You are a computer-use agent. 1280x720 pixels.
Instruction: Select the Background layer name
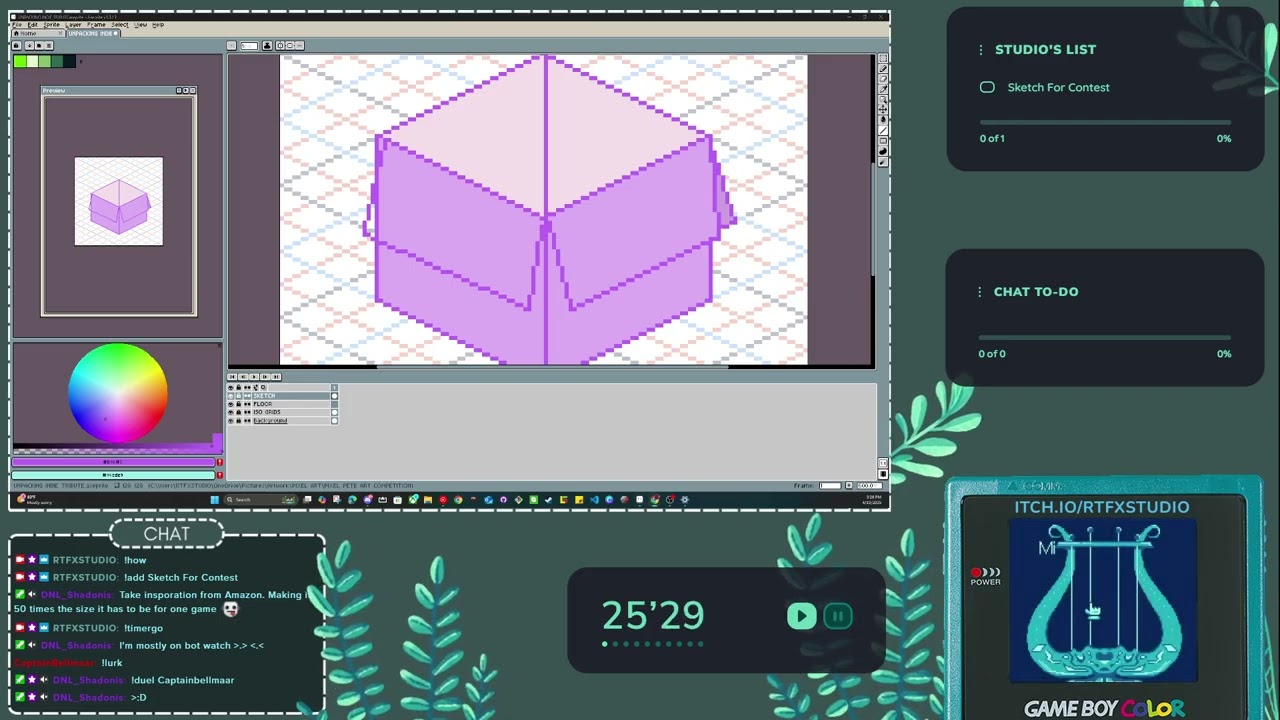coord(270,421)
